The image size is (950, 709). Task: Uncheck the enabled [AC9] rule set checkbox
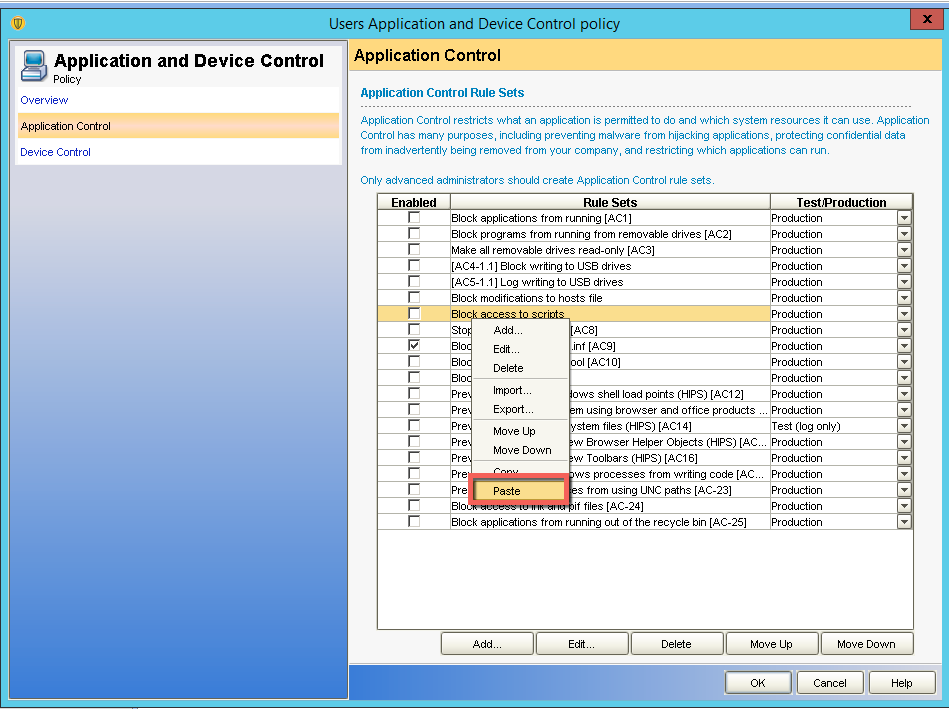point(414,346)
